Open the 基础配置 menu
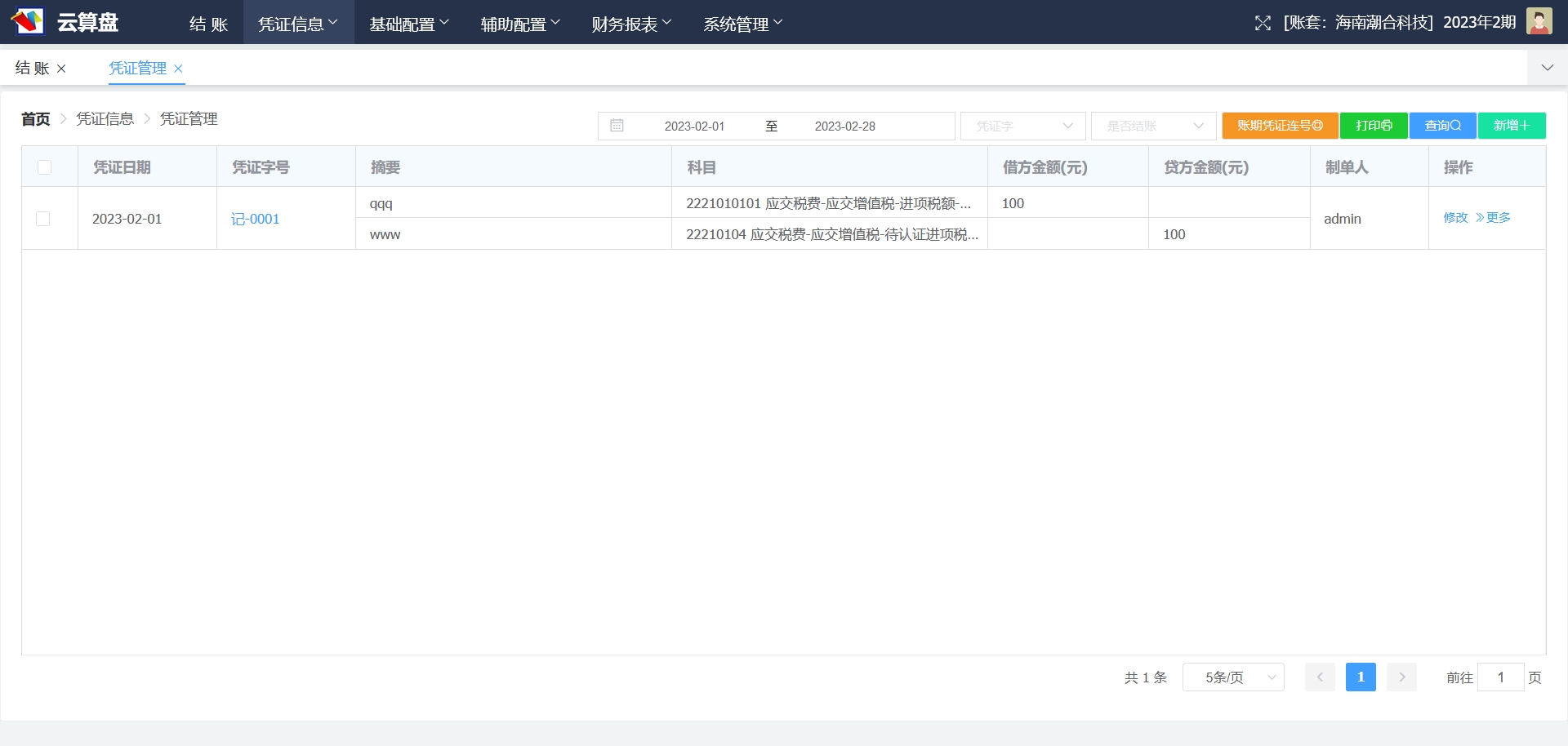Viewport: 1568px width, 746px height. point(408,24)
